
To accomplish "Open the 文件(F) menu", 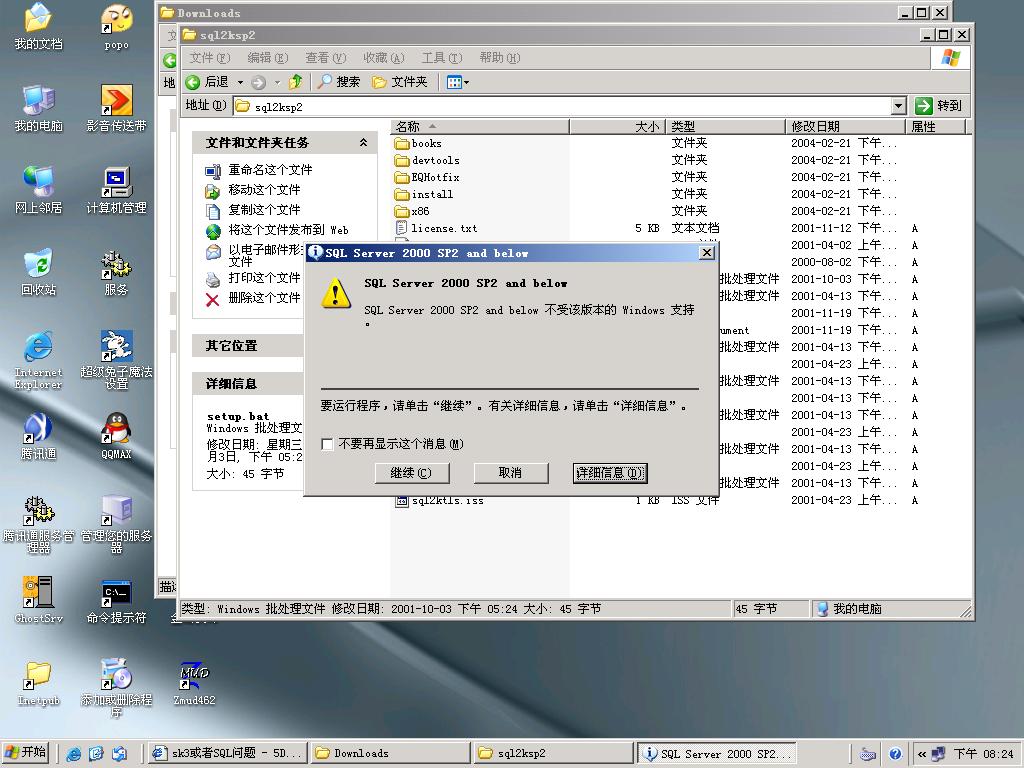I will (210, 57).
